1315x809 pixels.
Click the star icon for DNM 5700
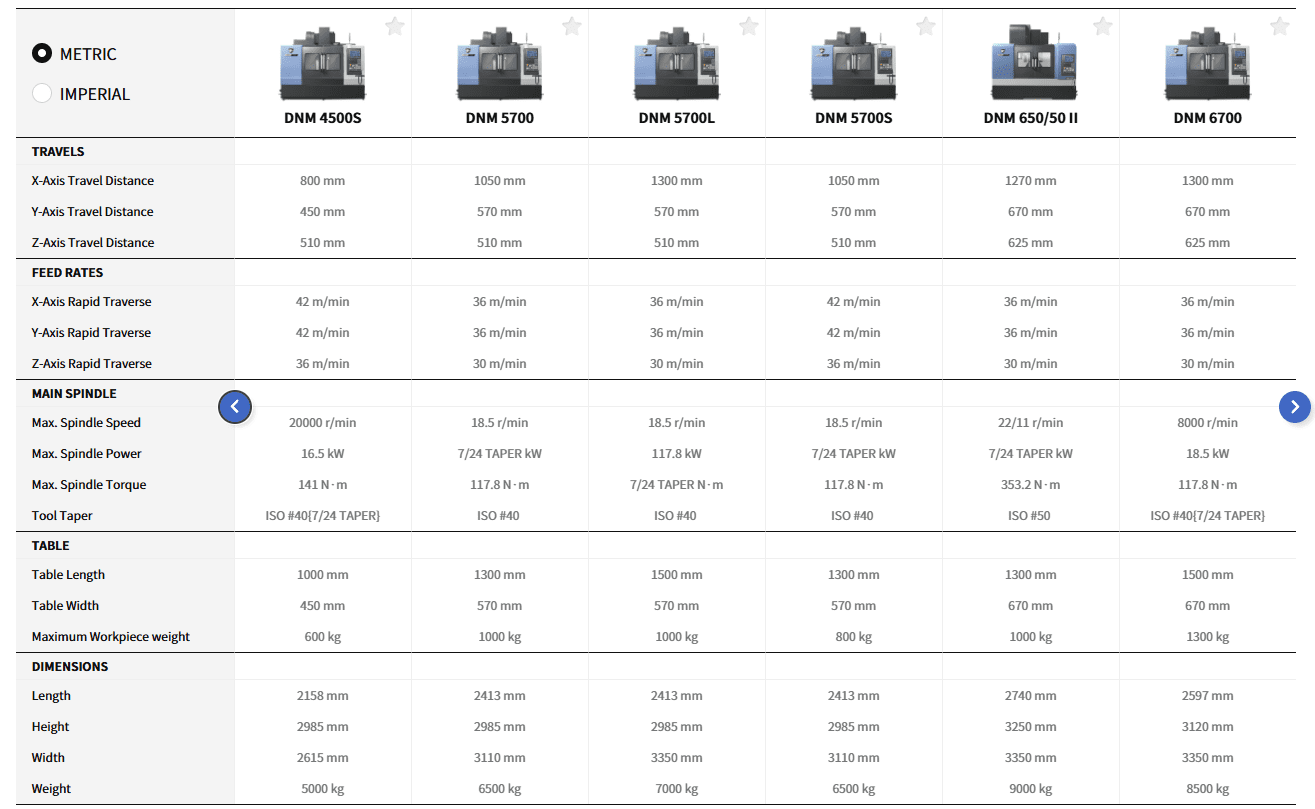tap(572, 26)
